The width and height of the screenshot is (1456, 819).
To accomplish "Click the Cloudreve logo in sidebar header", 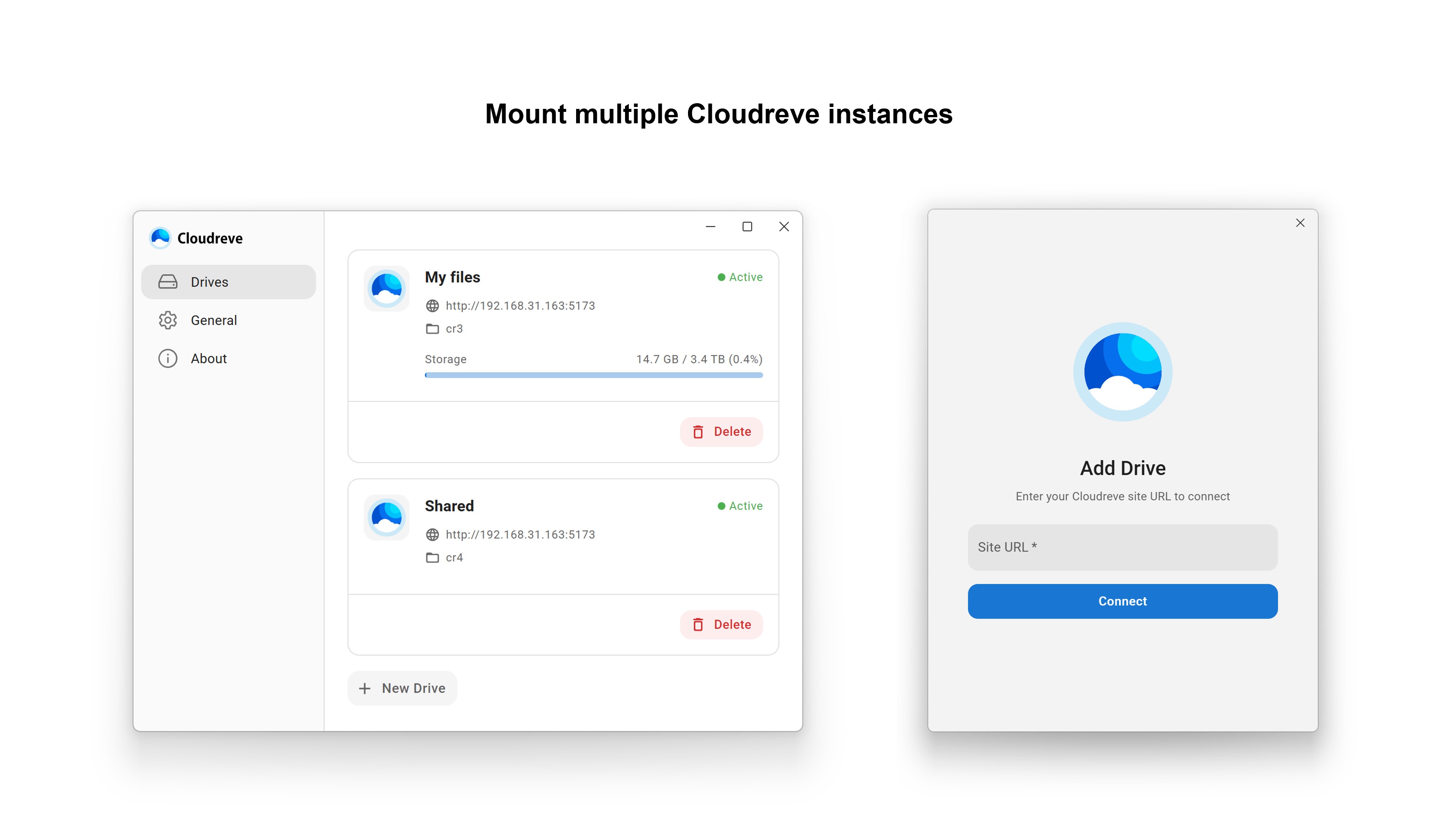I will (160, 238).
